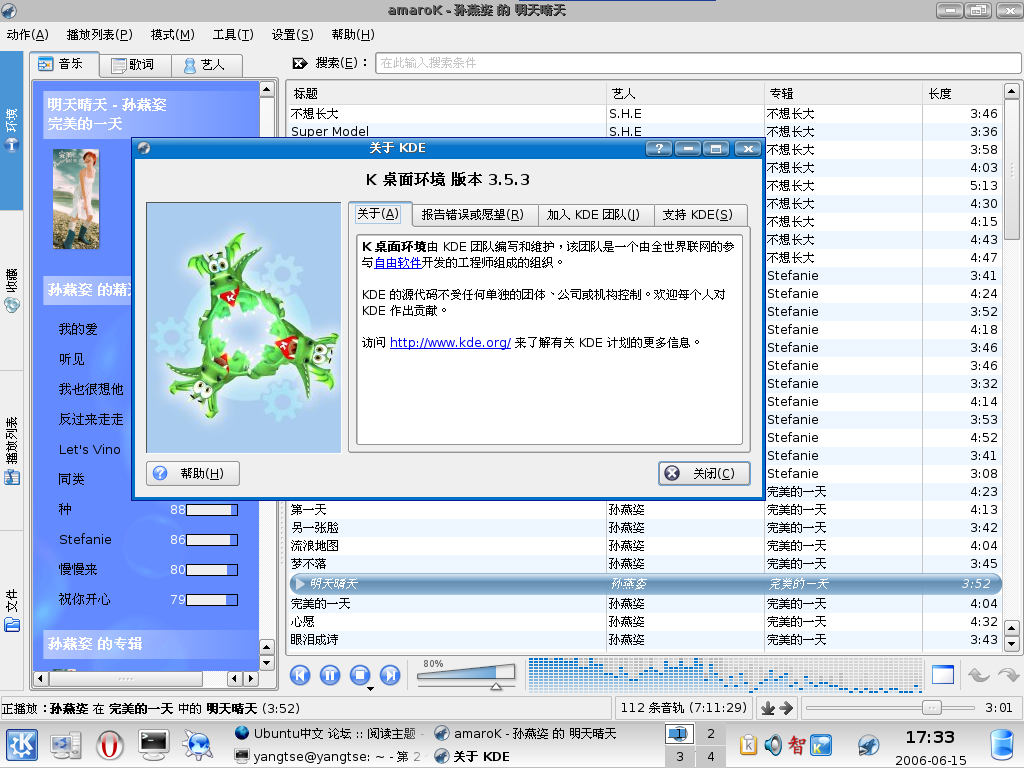Toggle the player window icon
Image resolution: width=1024 pixels, height=768 pixels.
click(x=942, y=675)
